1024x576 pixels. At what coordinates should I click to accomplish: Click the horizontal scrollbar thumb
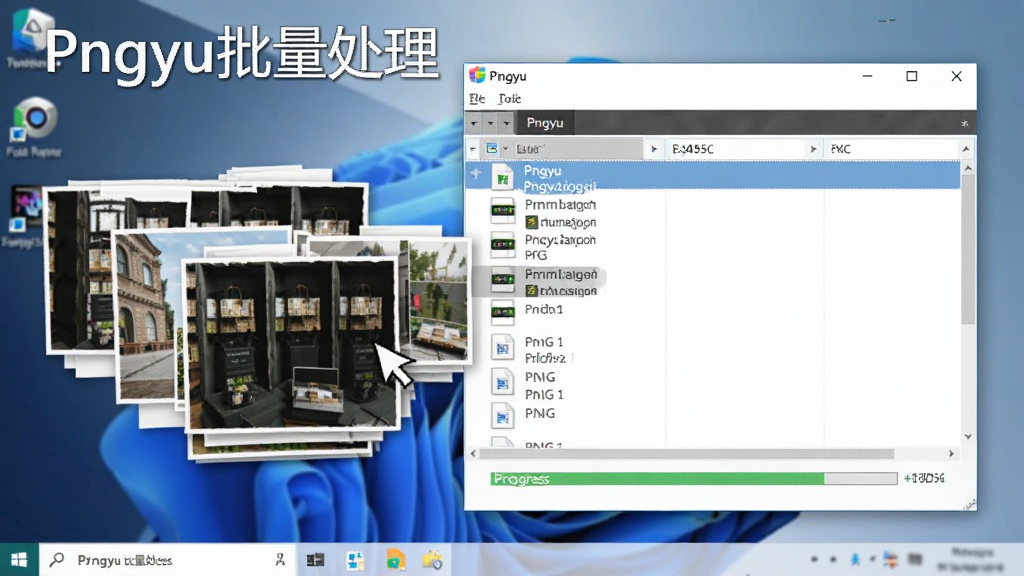(686, 453)
